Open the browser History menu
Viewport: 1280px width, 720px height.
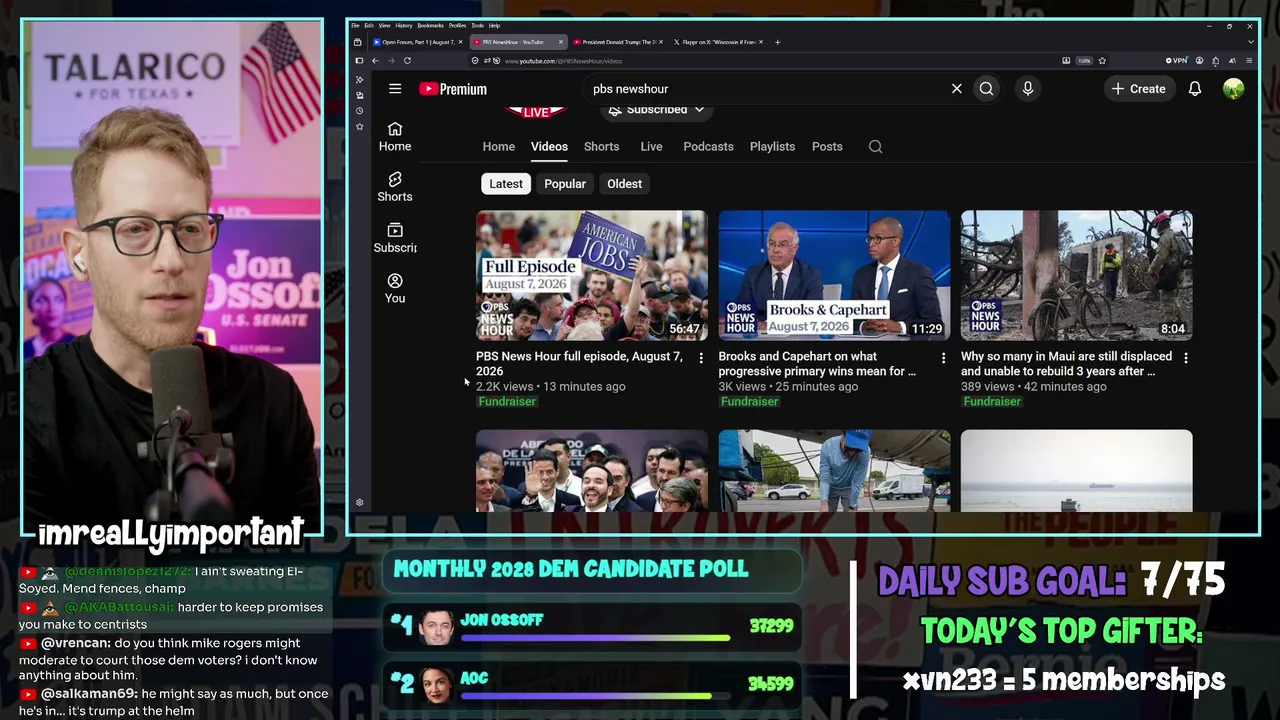pos(404,25)
